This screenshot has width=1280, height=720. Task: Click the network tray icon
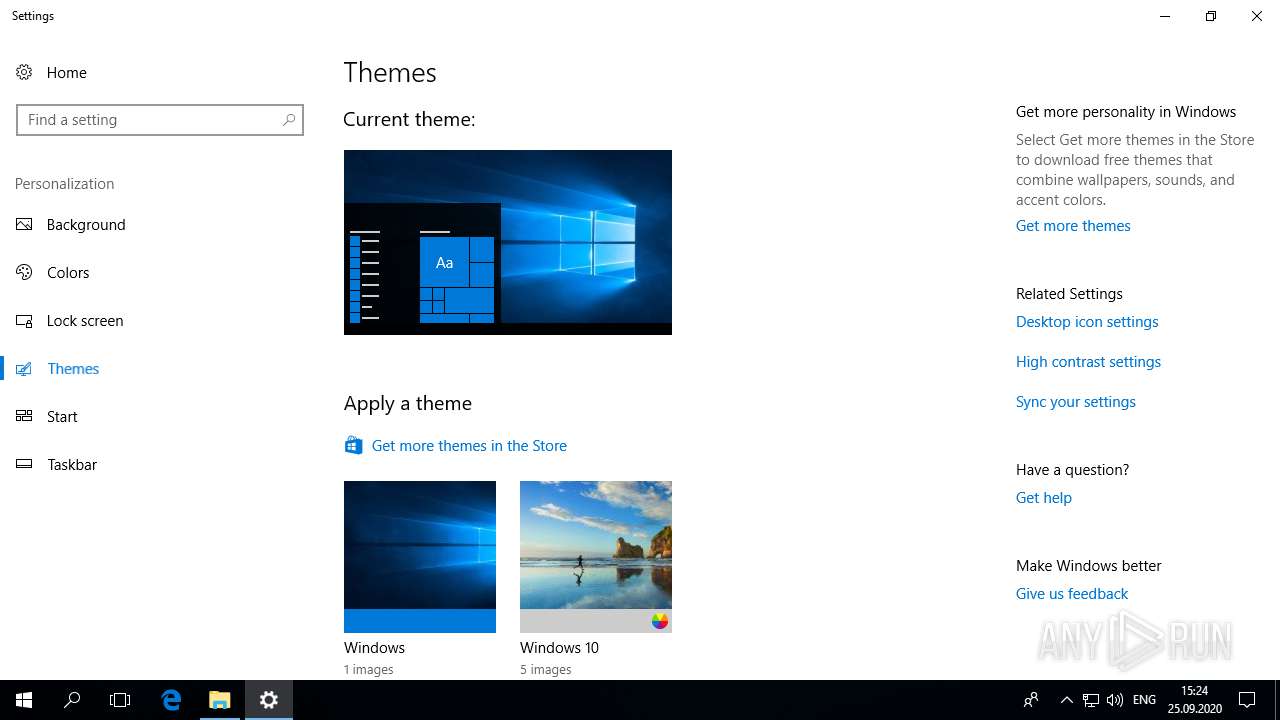click(x=1091, y=700)
